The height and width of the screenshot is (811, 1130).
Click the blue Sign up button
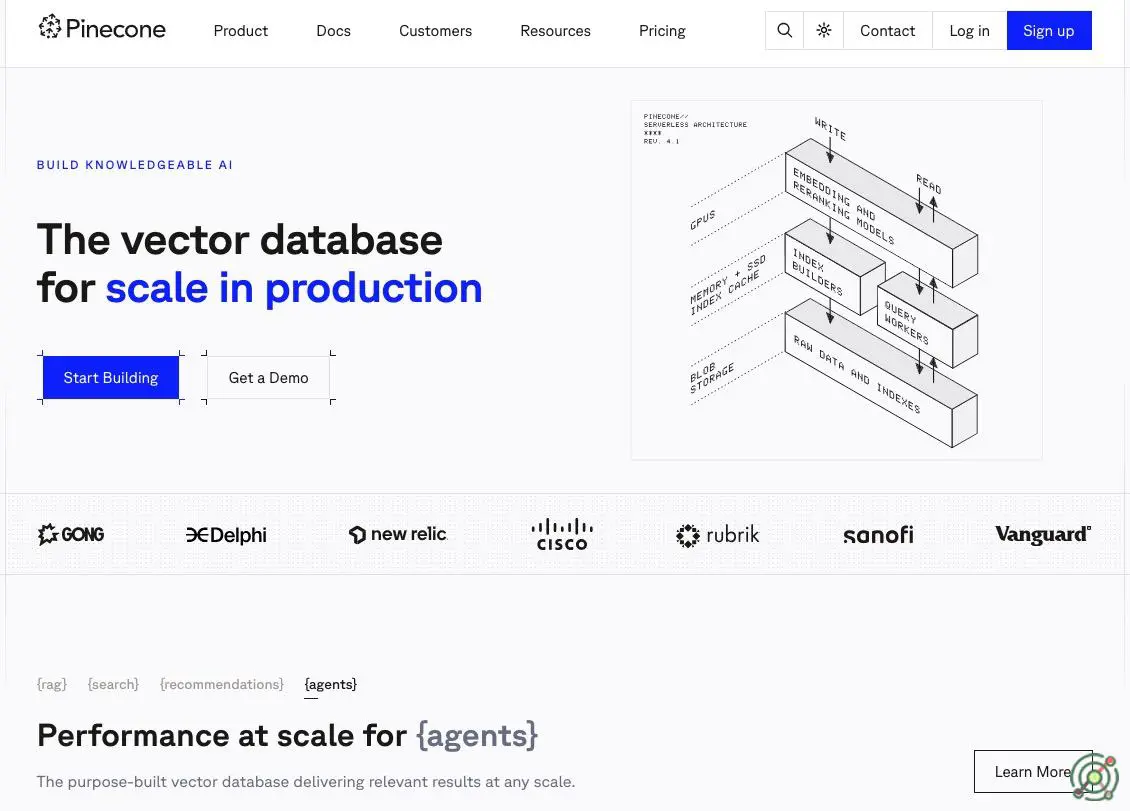click(1049, 30)
